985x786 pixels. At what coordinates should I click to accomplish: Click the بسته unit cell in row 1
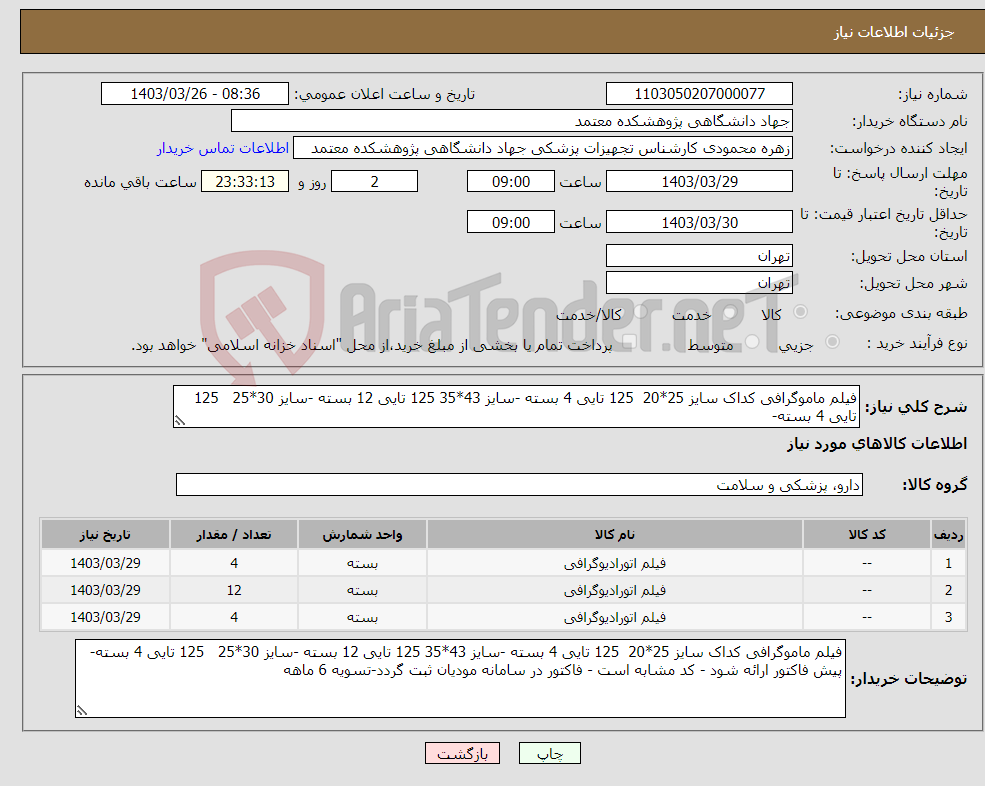(362, 564)
